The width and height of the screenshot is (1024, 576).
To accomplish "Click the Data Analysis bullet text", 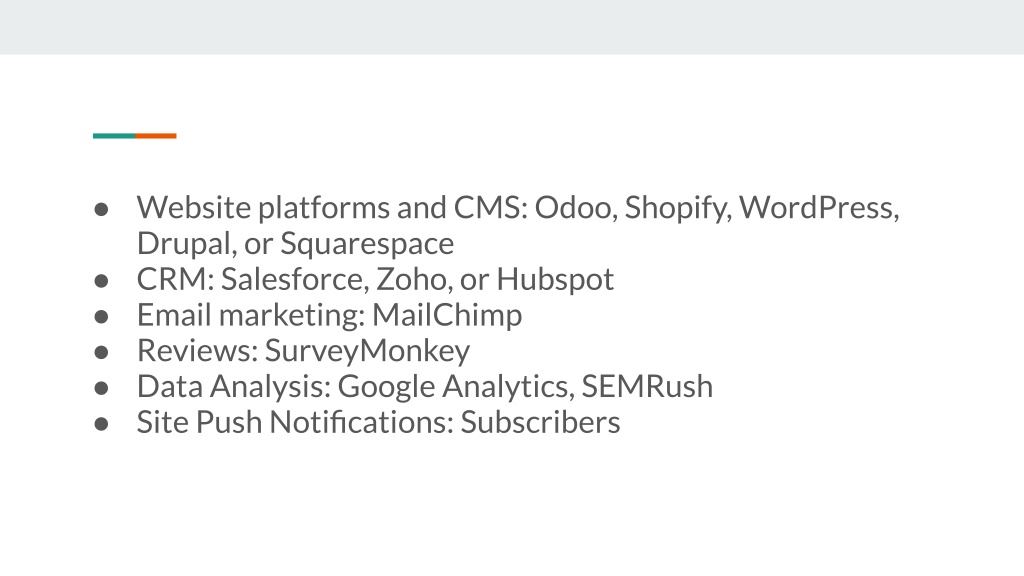I will pos(424,387).
